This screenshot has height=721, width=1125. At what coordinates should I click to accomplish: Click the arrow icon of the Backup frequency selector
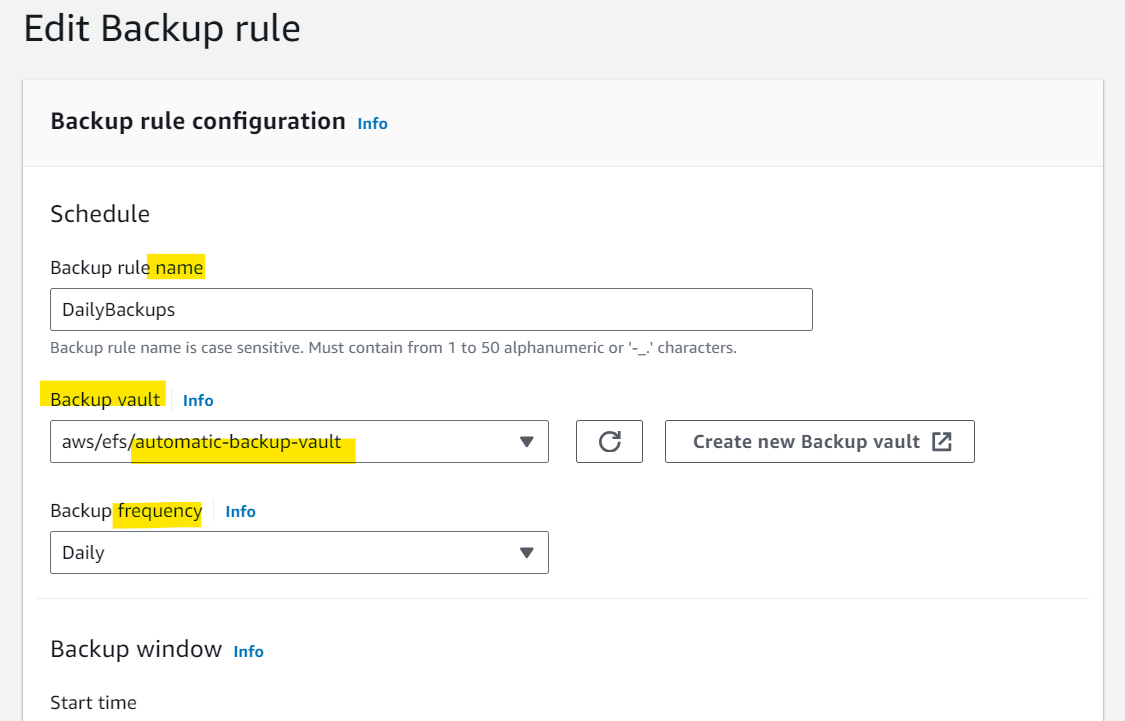point(527,552)
